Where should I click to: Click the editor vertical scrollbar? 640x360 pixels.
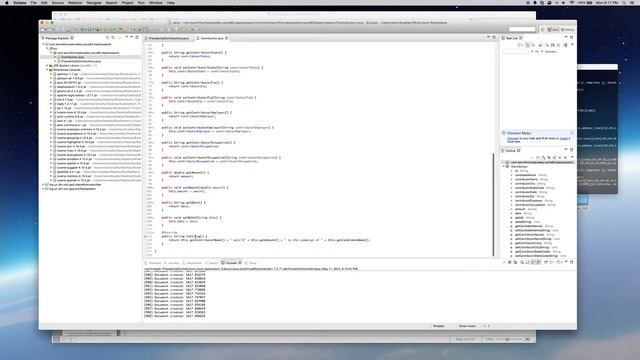click(493, 204)
